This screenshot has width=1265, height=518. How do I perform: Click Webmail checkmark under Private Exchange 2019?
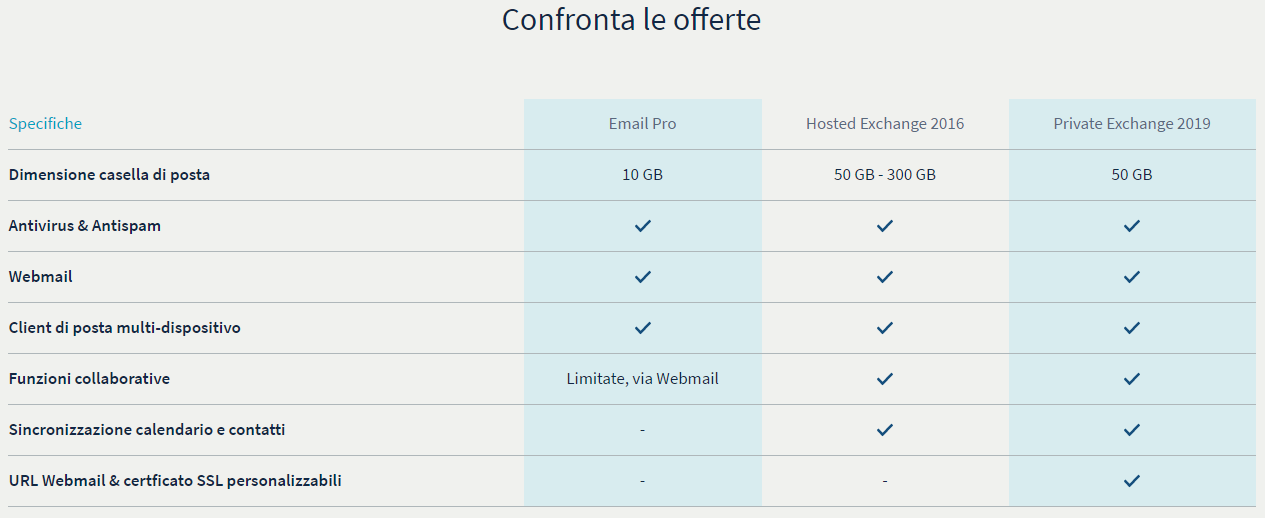tap(1132, 277)
